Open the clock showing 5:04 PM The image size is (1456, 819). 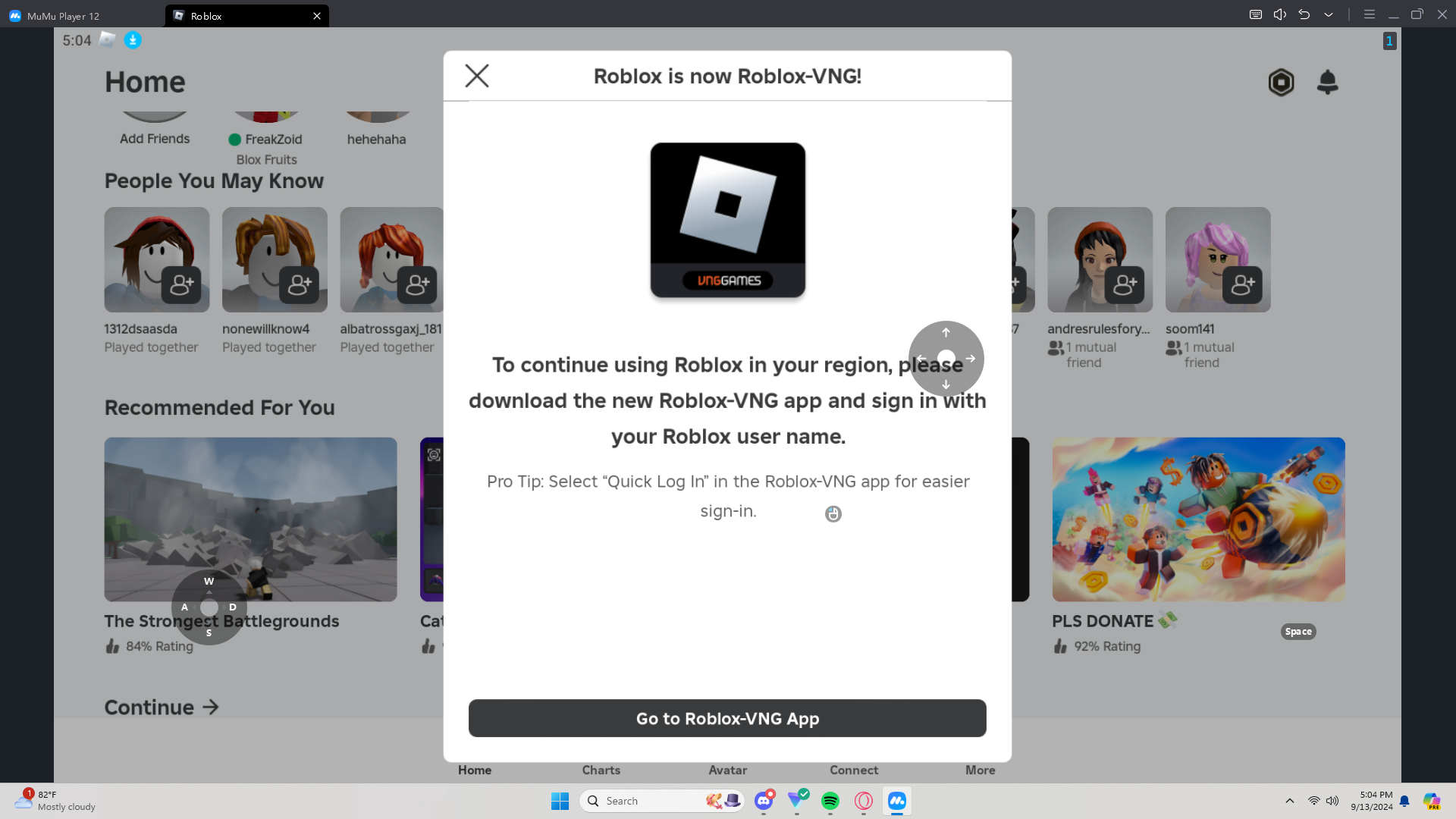point(1372,801)
